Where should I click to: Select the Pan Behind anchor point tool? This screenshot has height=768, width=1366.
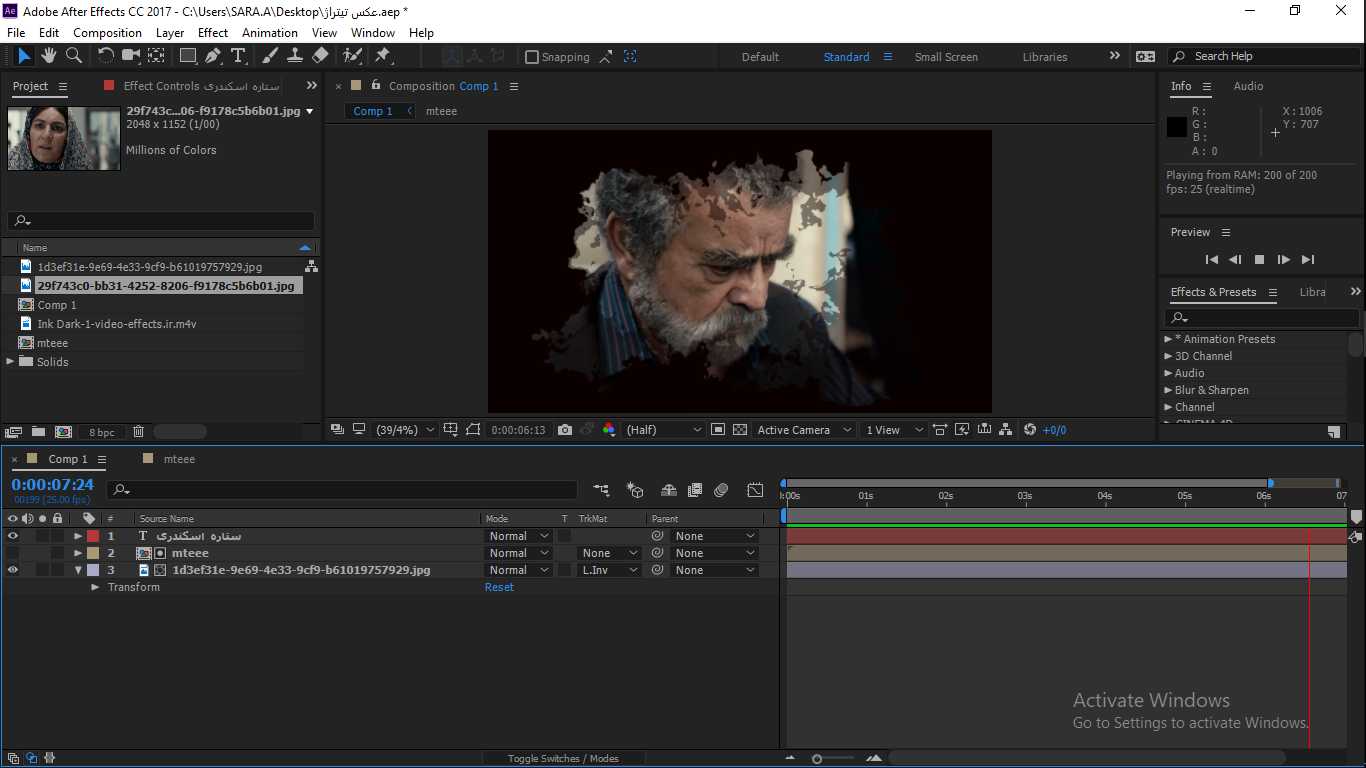click(157, 56)
